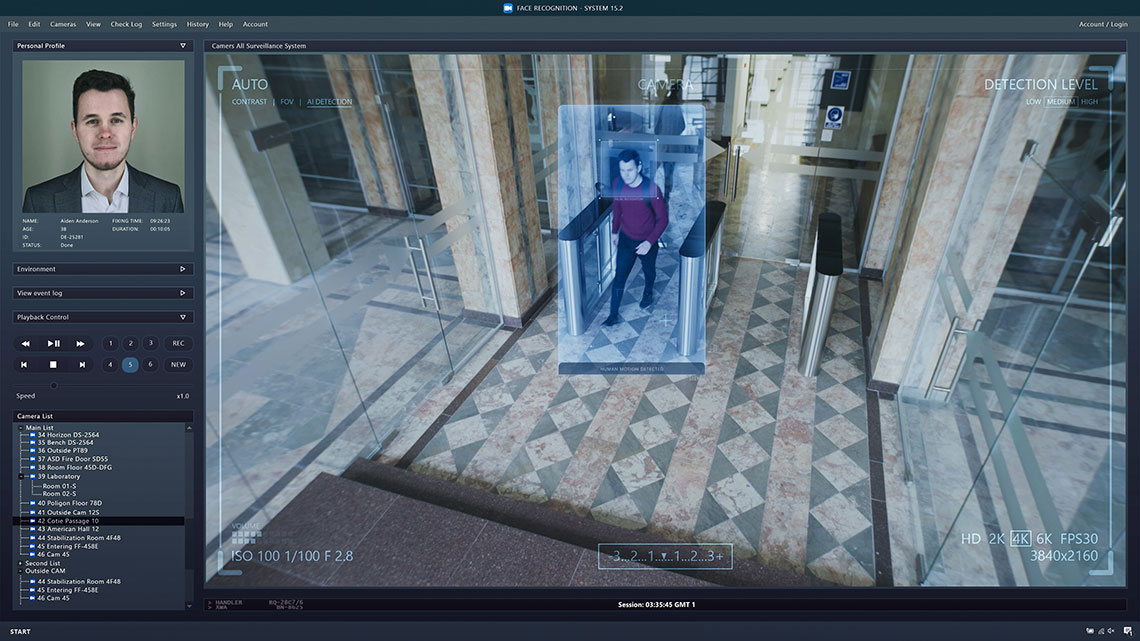Select preset button 2

tap(131, 343)
